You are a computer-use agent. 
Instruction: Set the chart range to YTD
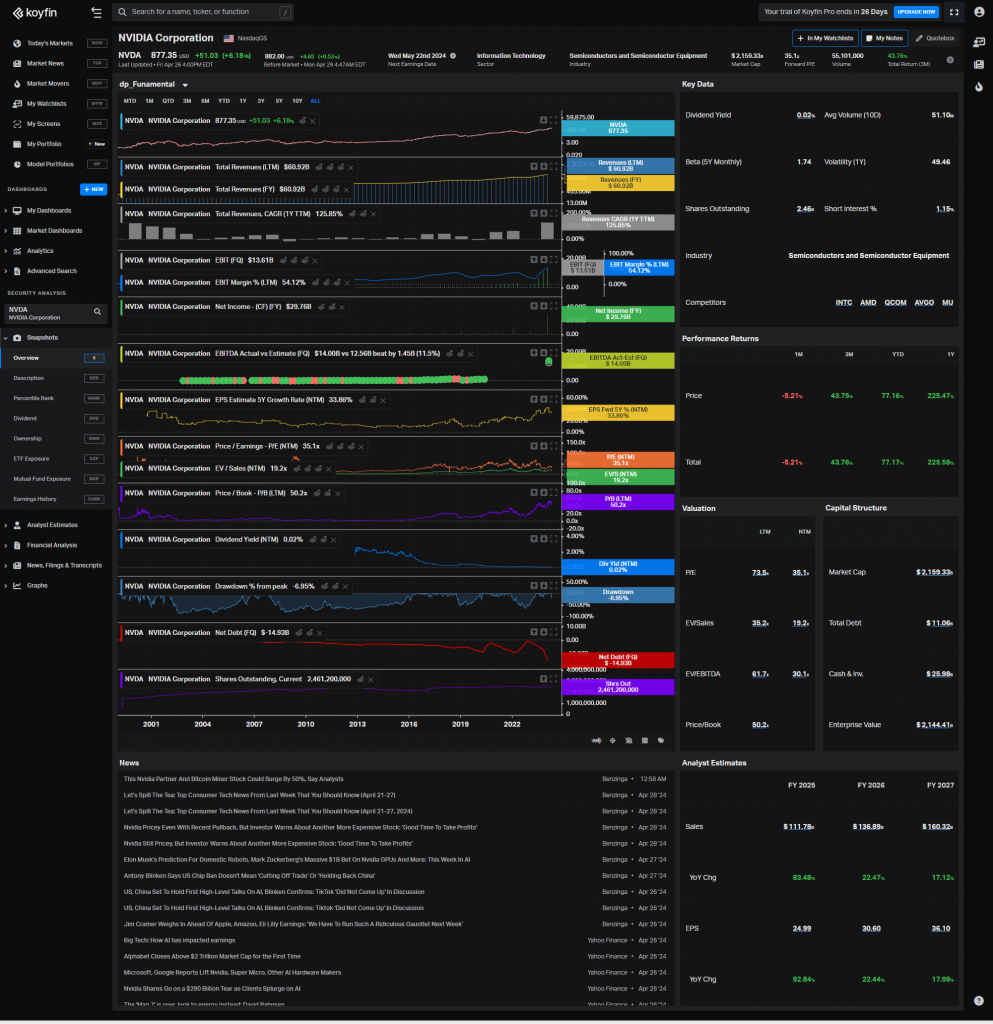tap(224, 101)
